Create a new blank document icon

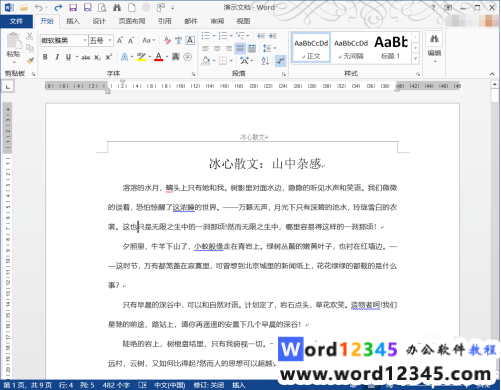(132, 7)
